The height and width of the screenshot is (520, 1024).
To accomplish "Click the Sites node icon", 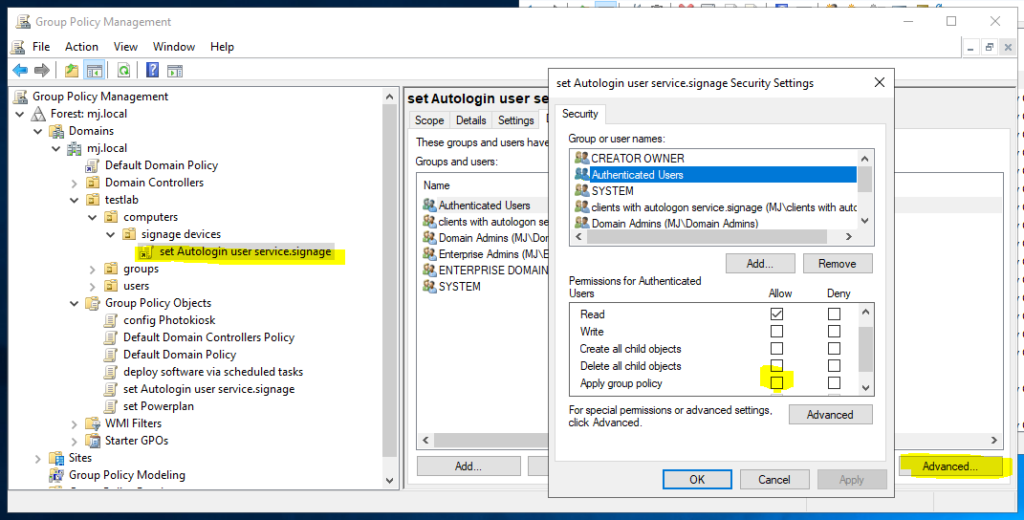I will pos(57,458).
